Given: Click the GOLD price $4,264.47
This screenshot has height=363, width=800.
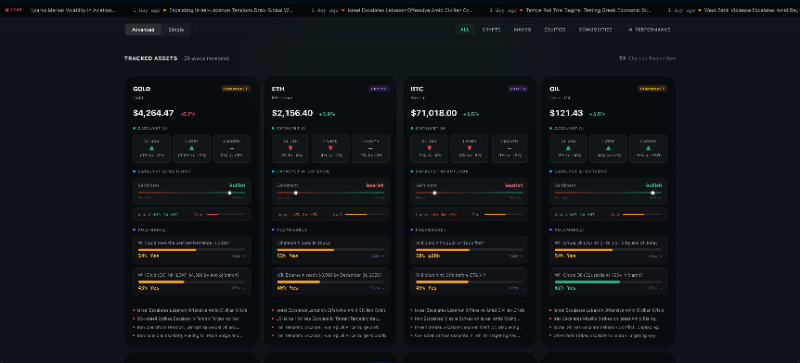Looking at the screenshot, I should (x=153, y=113).
